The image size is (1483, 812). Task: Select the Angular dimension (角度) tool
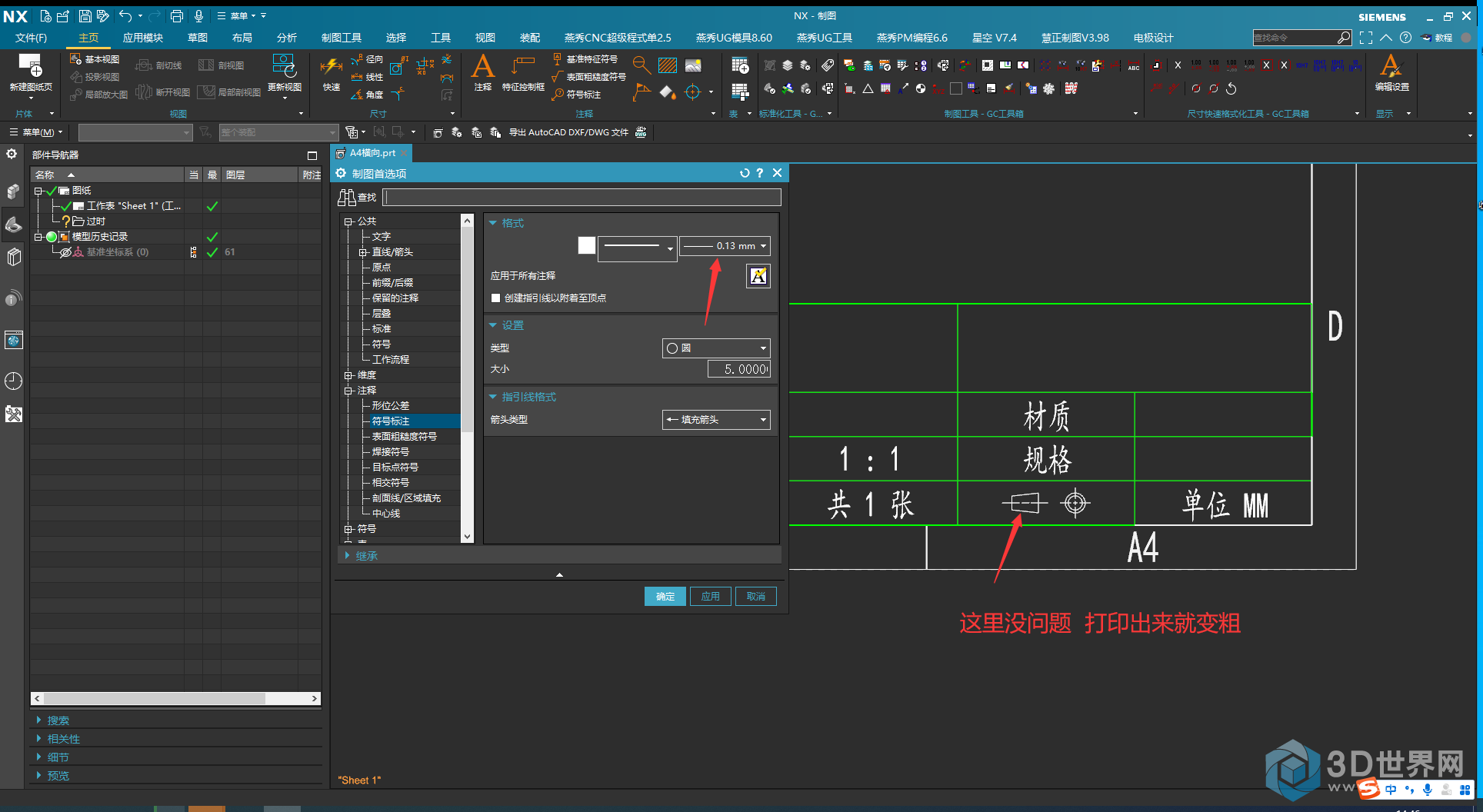click(367, 95)
